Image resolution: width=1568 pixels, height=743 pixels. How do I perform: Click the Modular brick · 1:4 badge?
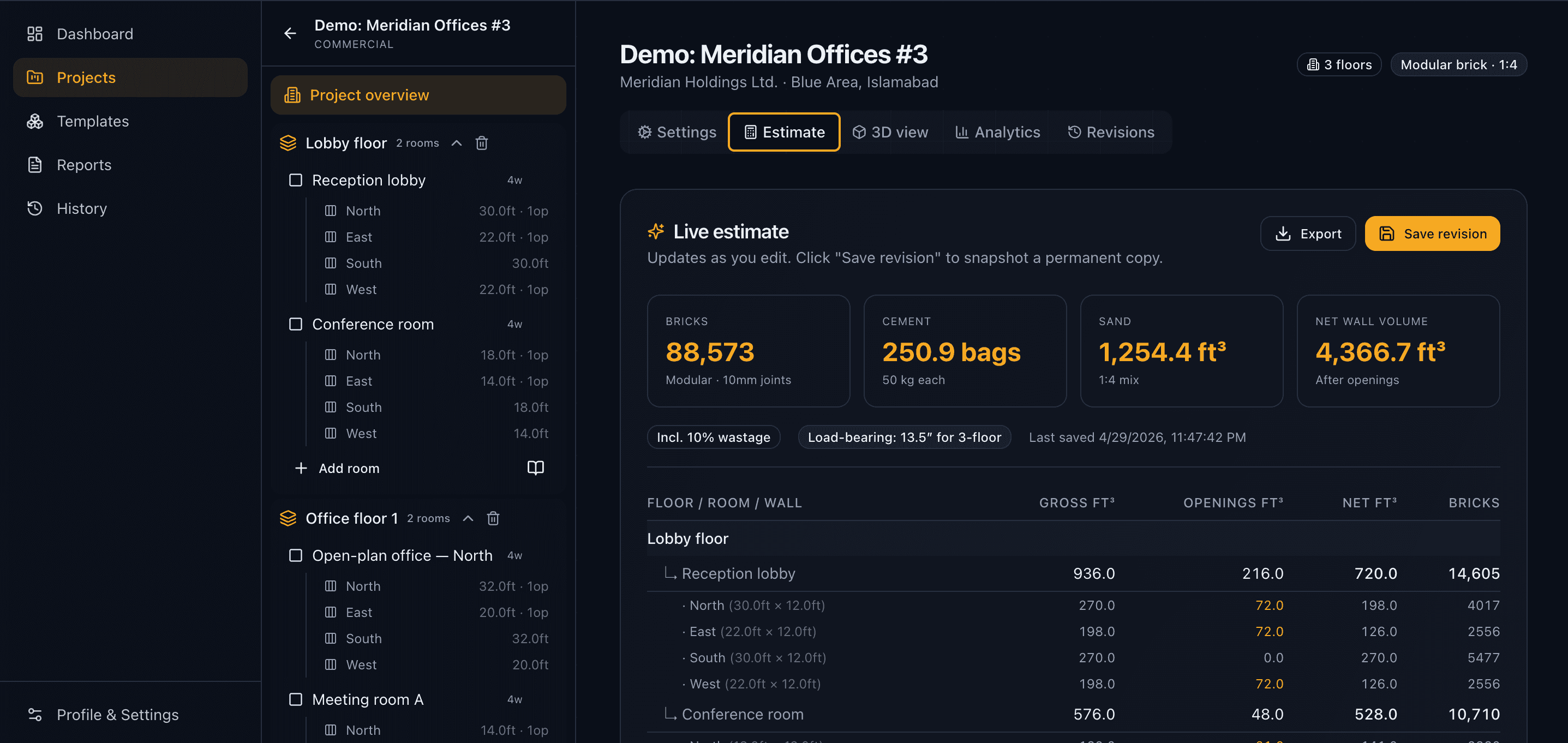point(1458,64)
